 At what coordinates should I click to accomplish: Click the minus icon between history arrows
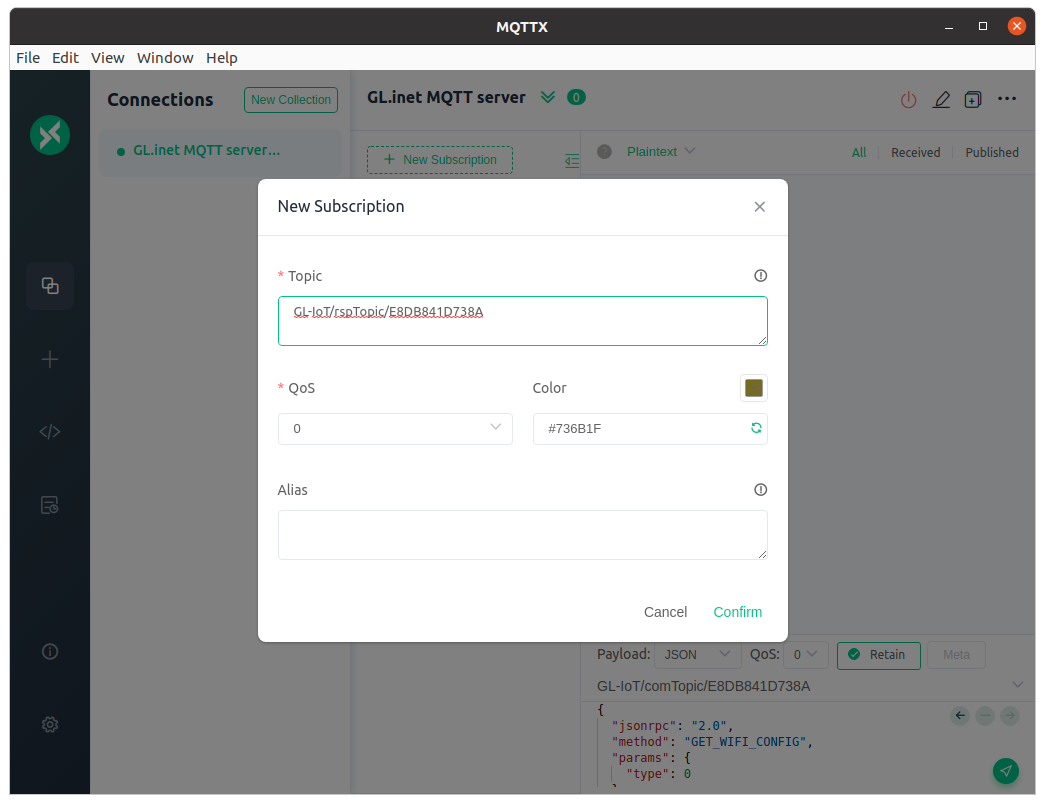coord(985,716)
